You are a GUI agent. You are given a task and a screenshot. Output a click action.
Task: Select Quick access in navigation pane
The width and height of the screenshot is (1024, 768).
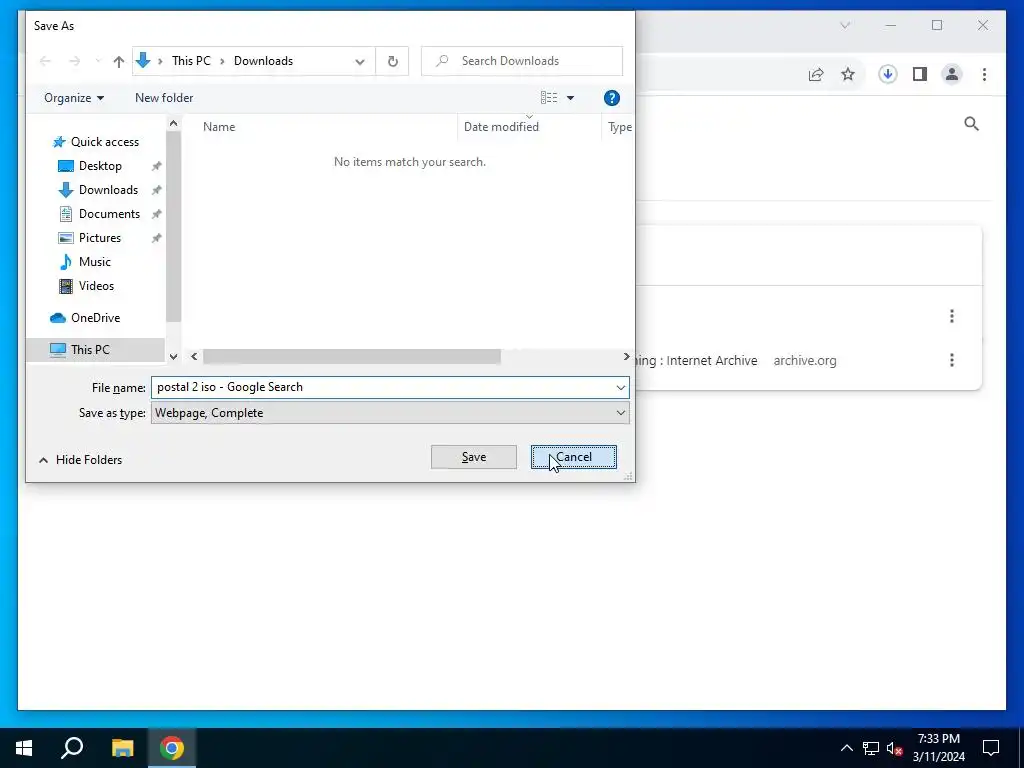pos(104,142)
